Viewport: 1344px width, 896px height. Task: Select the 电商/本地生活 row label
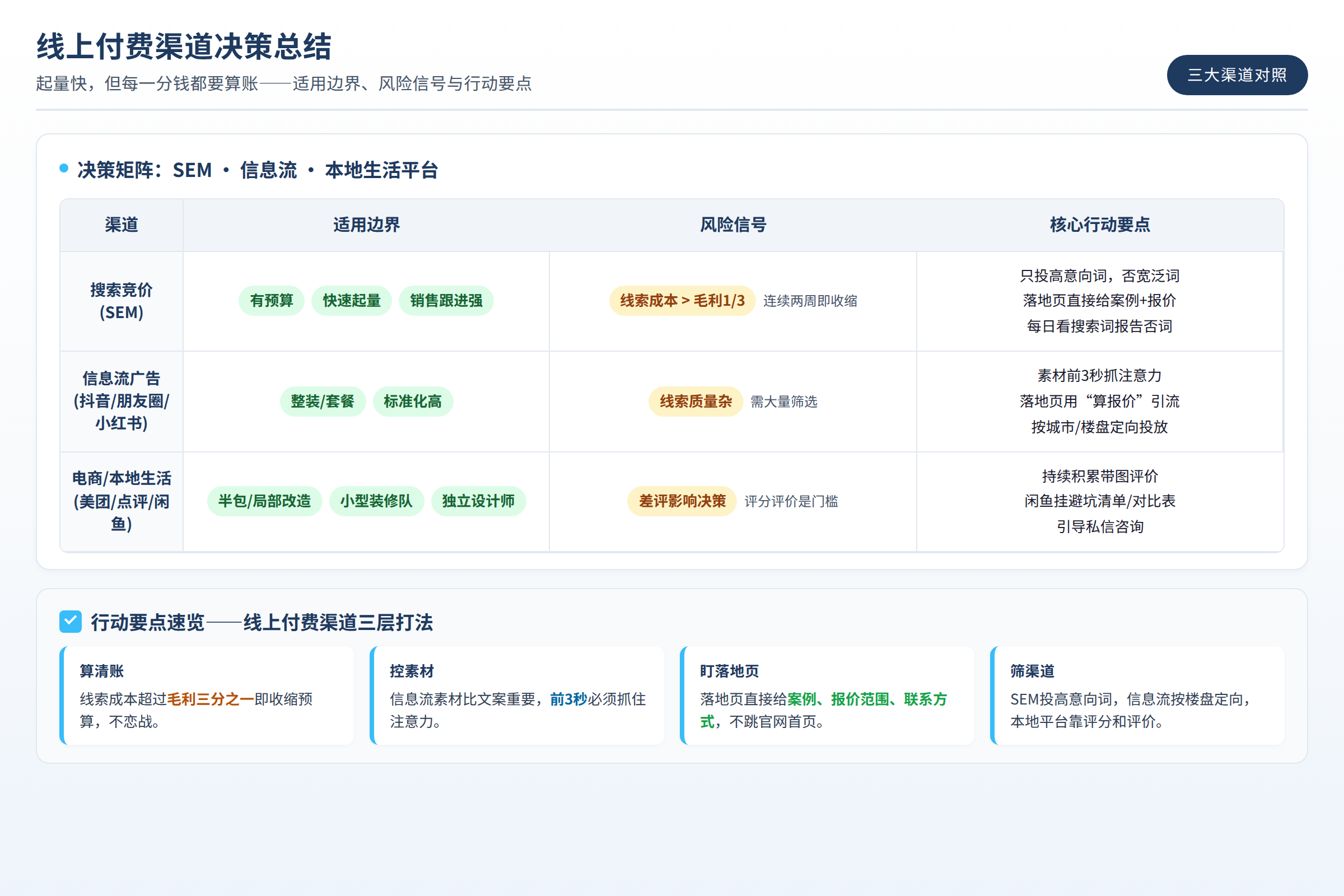121,501
